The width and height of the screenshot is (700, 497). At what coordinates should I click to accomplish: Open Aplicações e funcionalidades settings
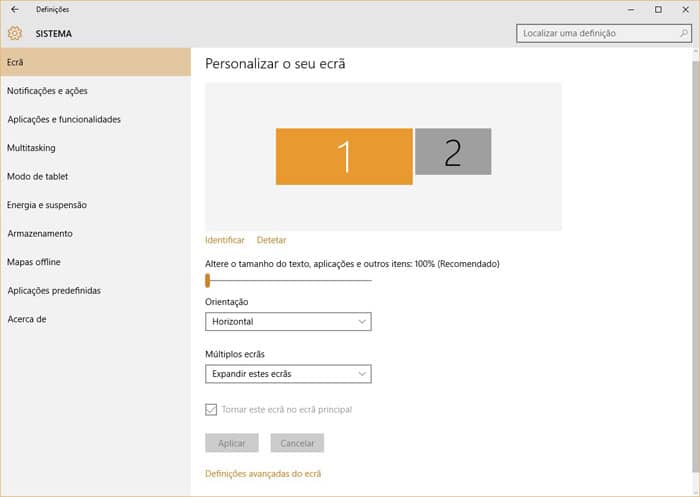(x=95, y=119)
